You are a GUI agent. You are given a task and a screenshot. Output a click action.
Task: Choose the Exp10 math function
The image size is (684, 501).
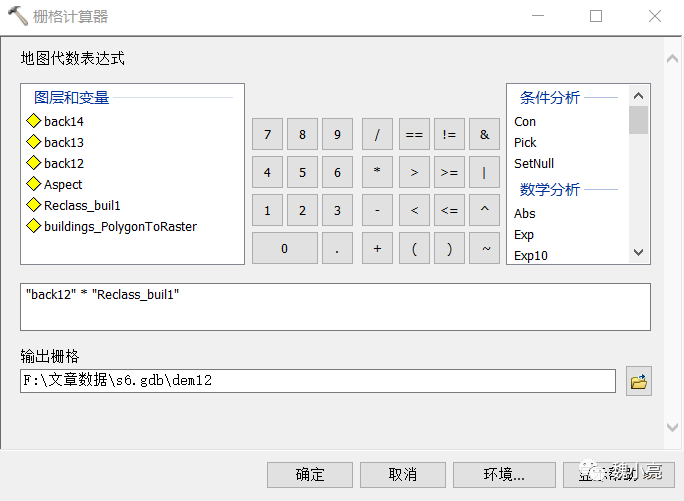[x=530, y=255]
